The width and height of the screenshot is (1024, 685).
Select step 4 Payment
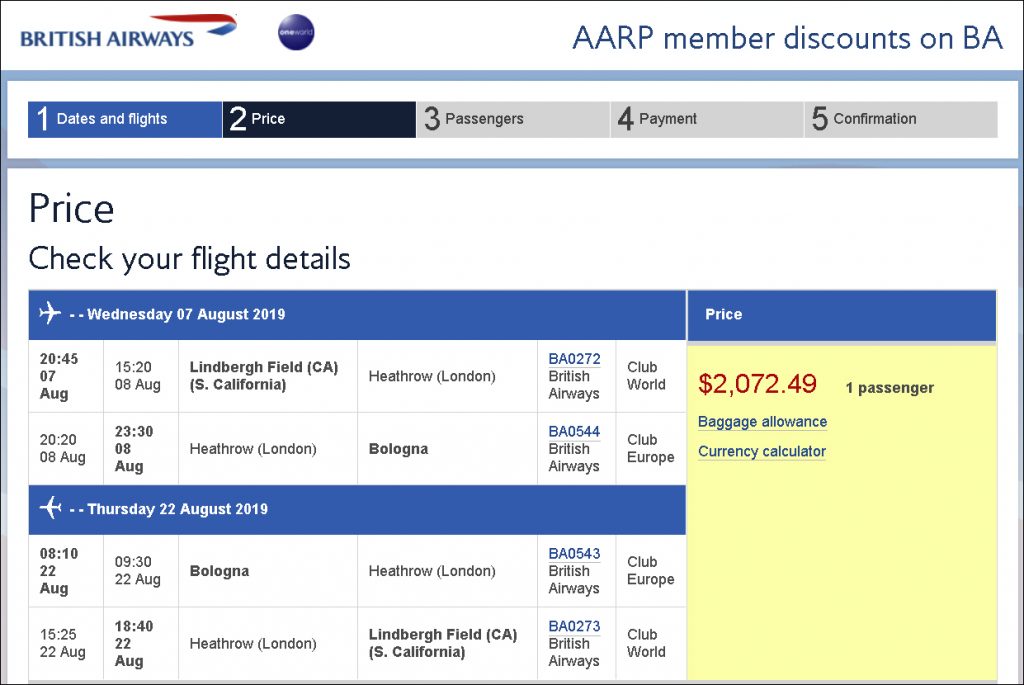pyautogui.click(x=707, y=119)
